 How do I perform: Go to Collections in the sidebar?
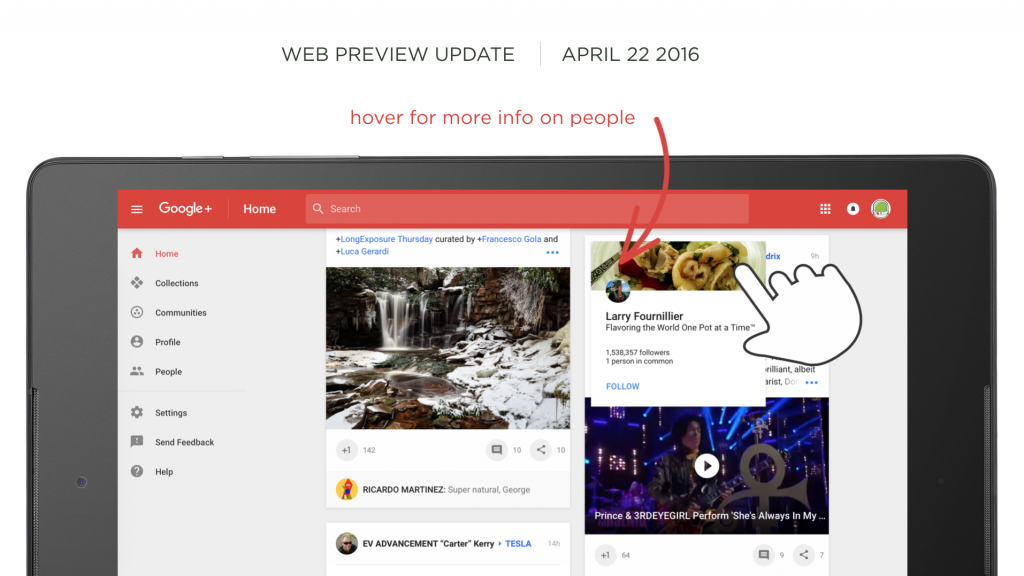tap(176, 283)
